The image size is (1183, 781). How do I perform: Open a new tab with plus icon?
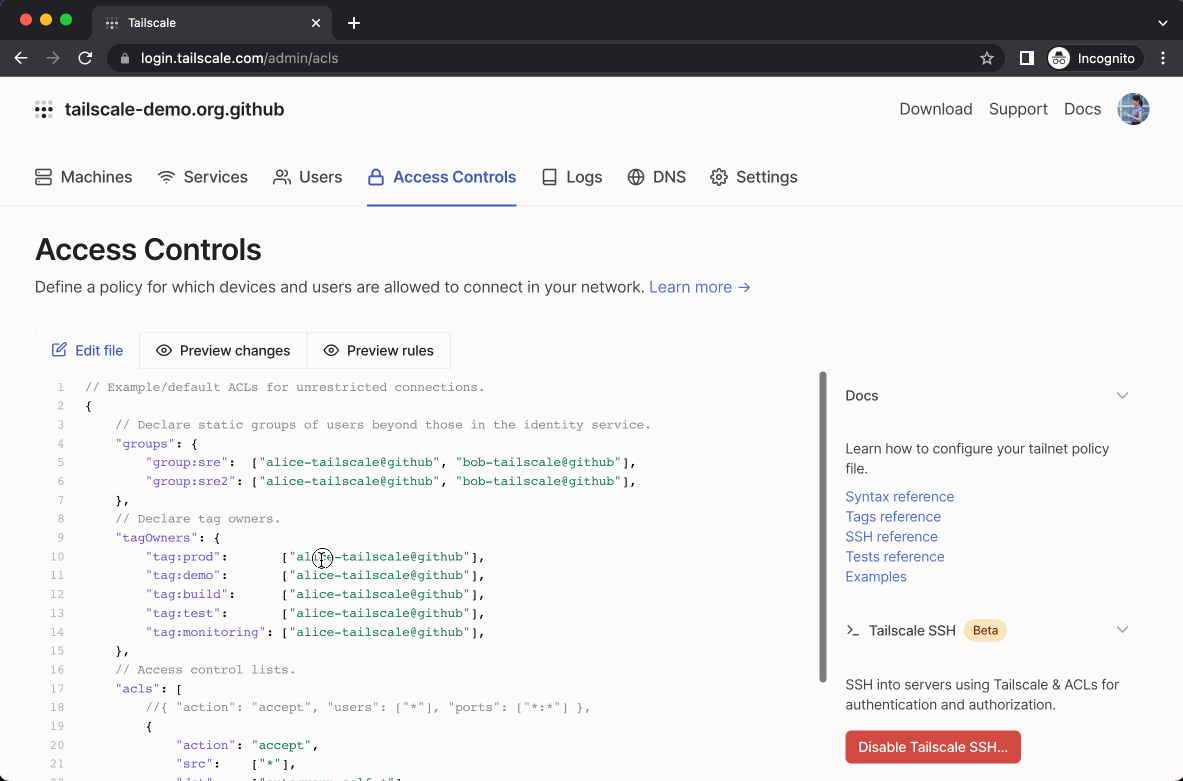(354, 23)
